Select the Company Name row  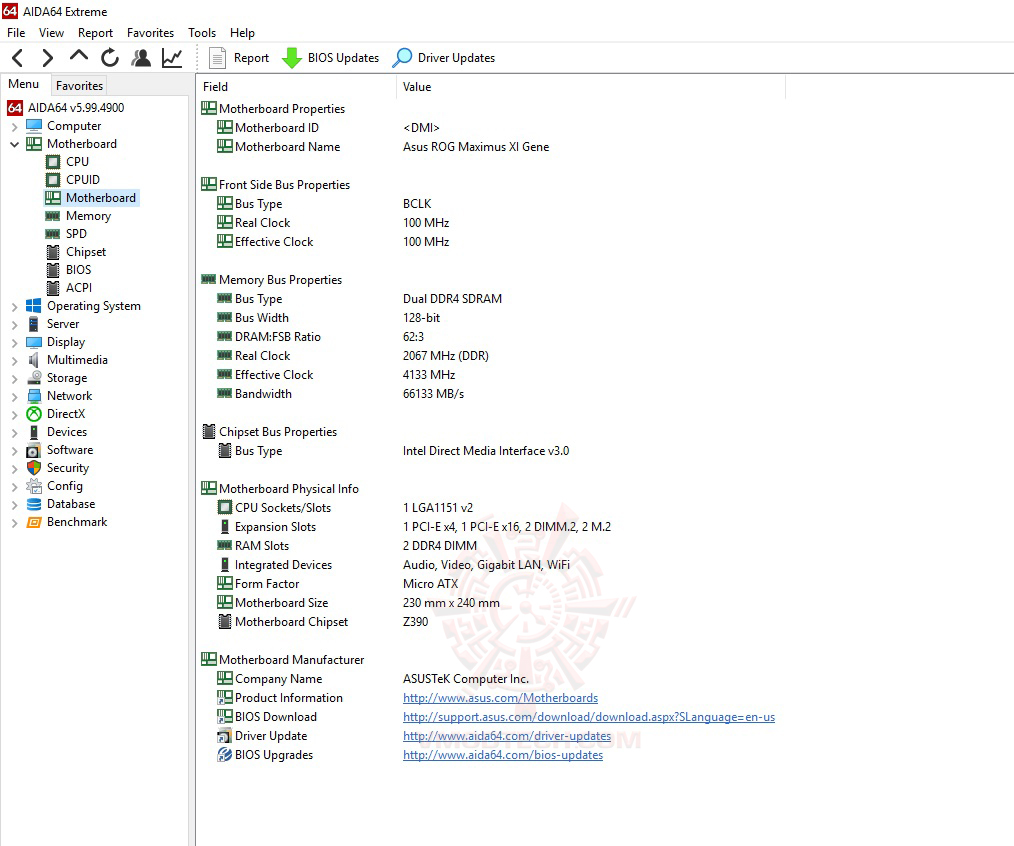pyautogui.click(x=493, y=679)
